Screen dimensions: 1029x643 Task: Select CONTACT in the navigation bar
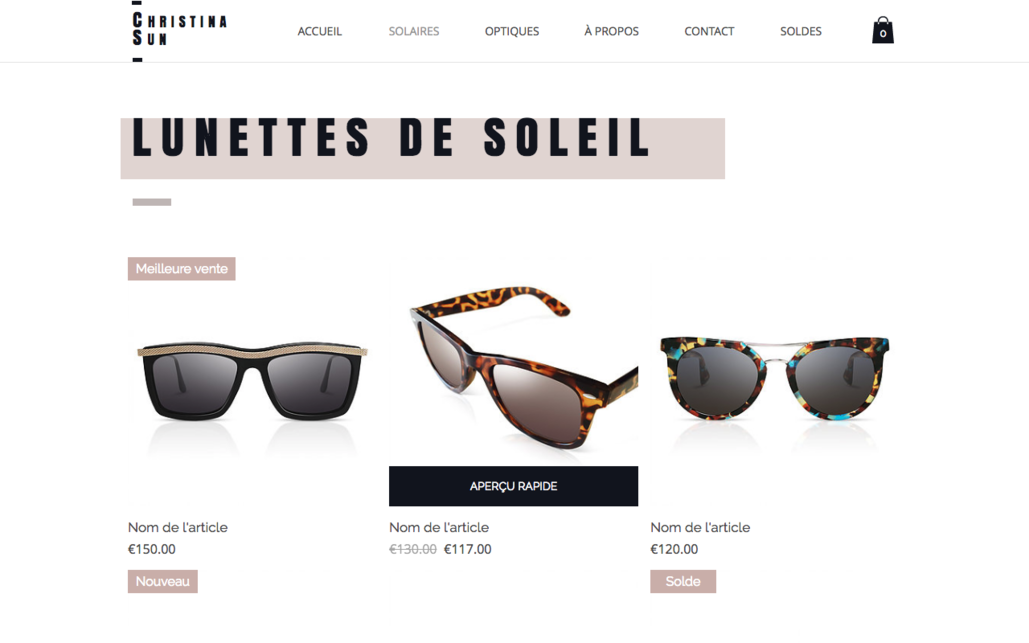tap(709, 31)
